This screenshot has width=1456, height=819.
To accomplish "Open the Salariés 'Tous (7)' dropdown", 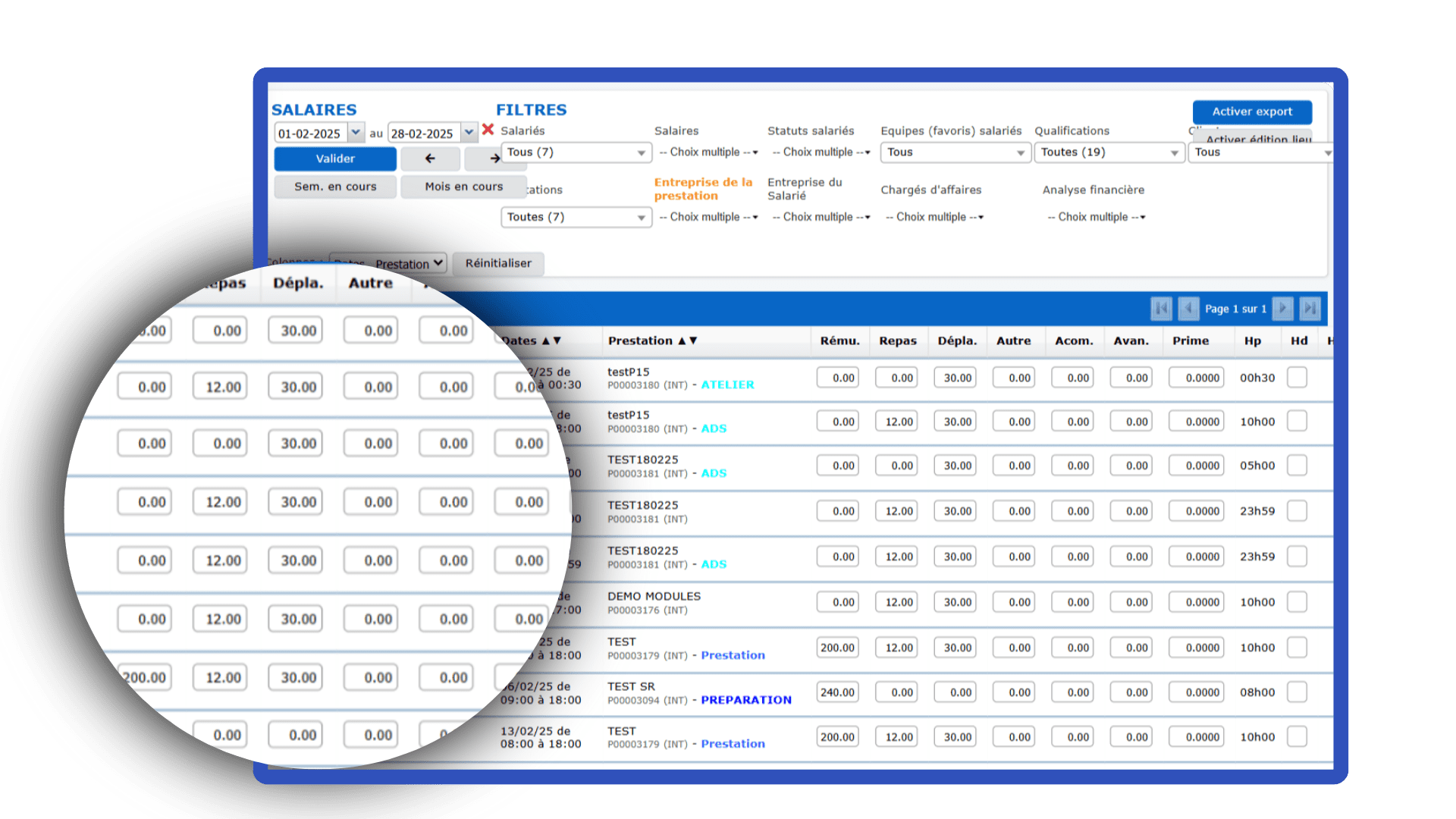I will (576, 152).
